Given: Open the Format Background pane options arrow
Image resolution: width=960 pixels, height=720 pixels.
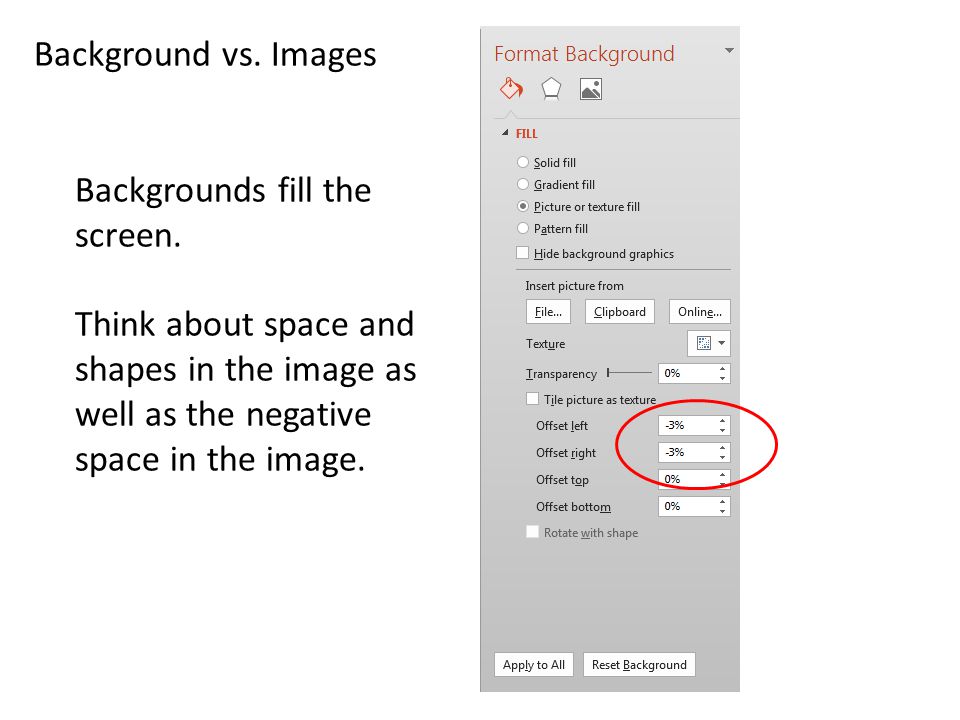Looking at the screenshot, I should (x=729, y=50).
